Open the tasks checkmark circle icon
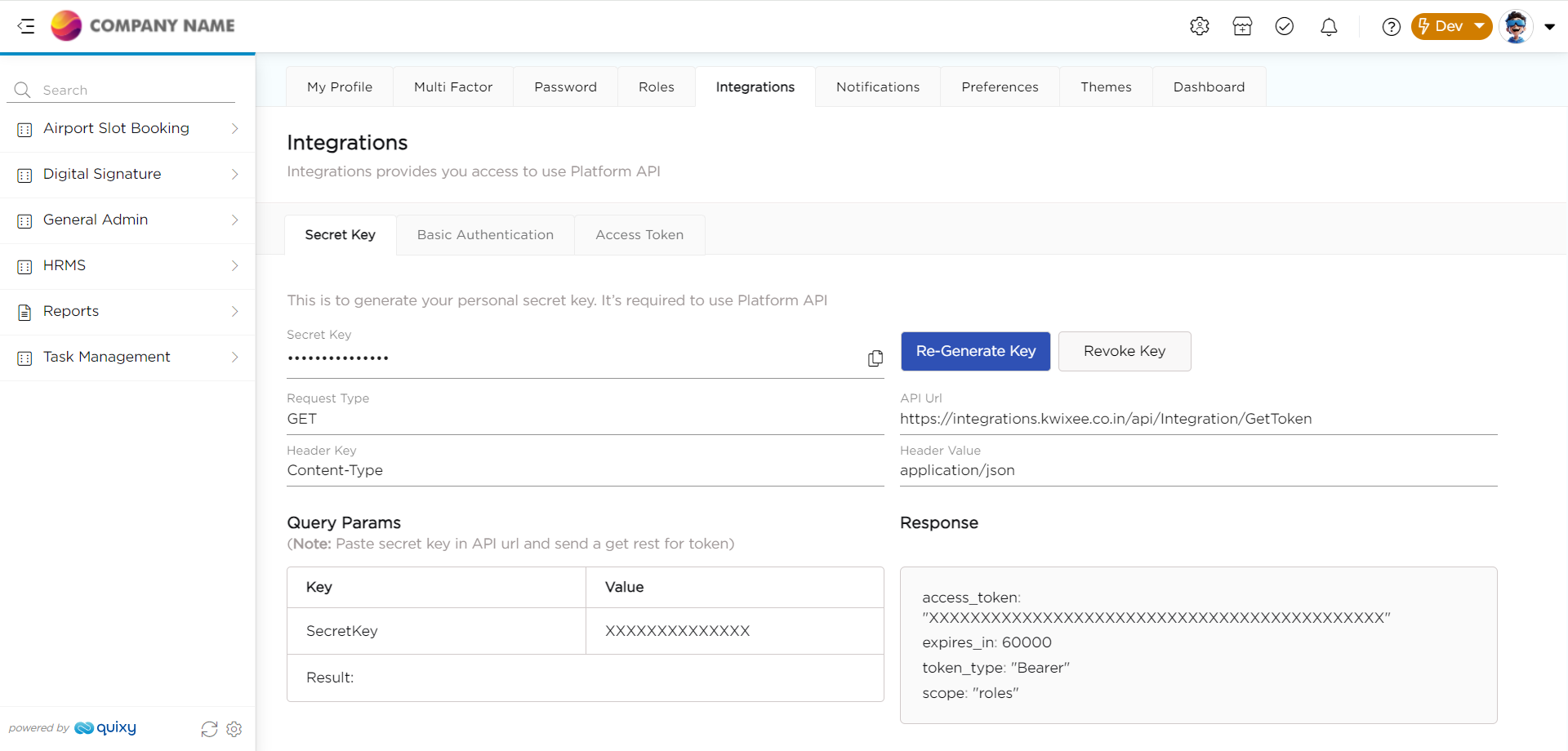The height and width of the screenshot is (751, 1568). point(1285,26)
